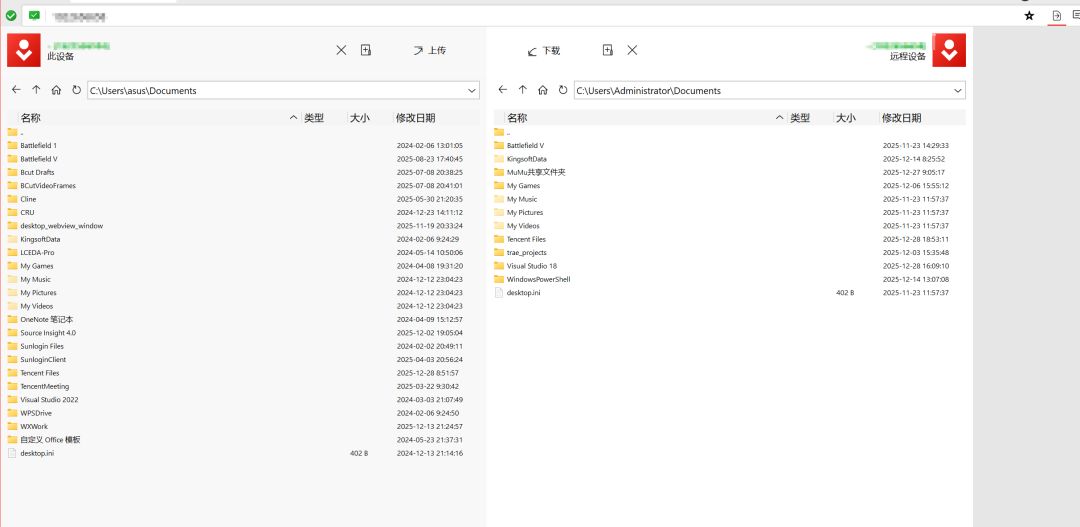Go back in remote device navigation
The image size is (1080, 527).
(503, 90)
